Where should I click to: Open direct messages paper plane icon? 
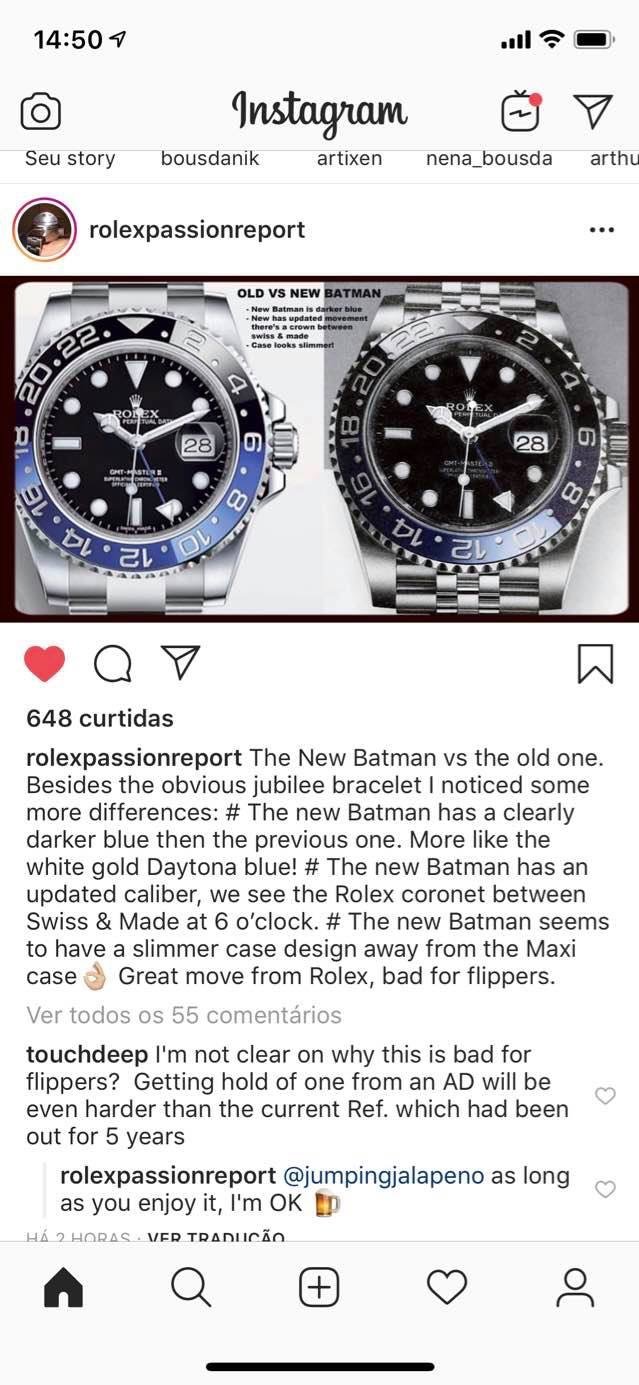593,111
